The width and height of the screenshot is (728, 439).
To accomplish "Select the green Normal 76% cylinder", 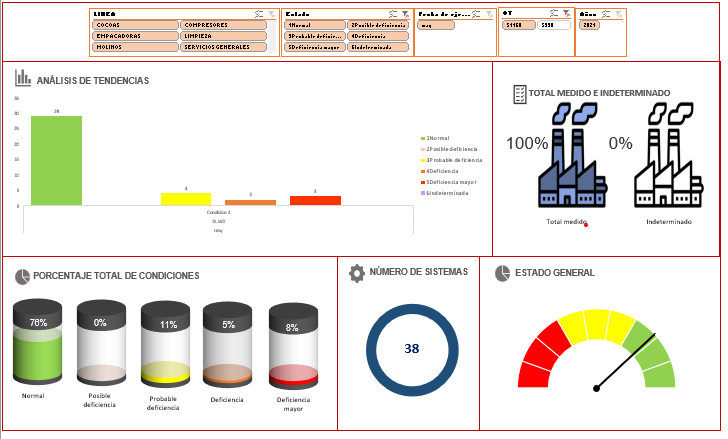I will (x=37, y=342).
